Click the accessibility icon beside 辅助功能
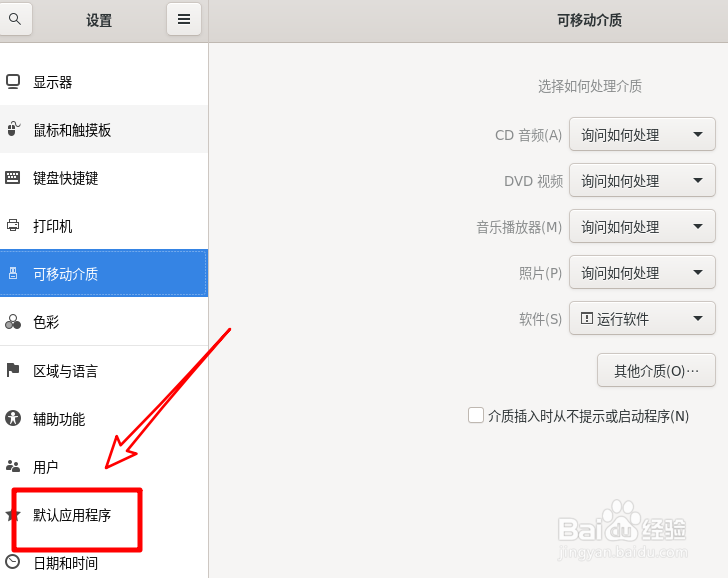The image size is (728, 578). pyautogui.click(x=13, y=418)
